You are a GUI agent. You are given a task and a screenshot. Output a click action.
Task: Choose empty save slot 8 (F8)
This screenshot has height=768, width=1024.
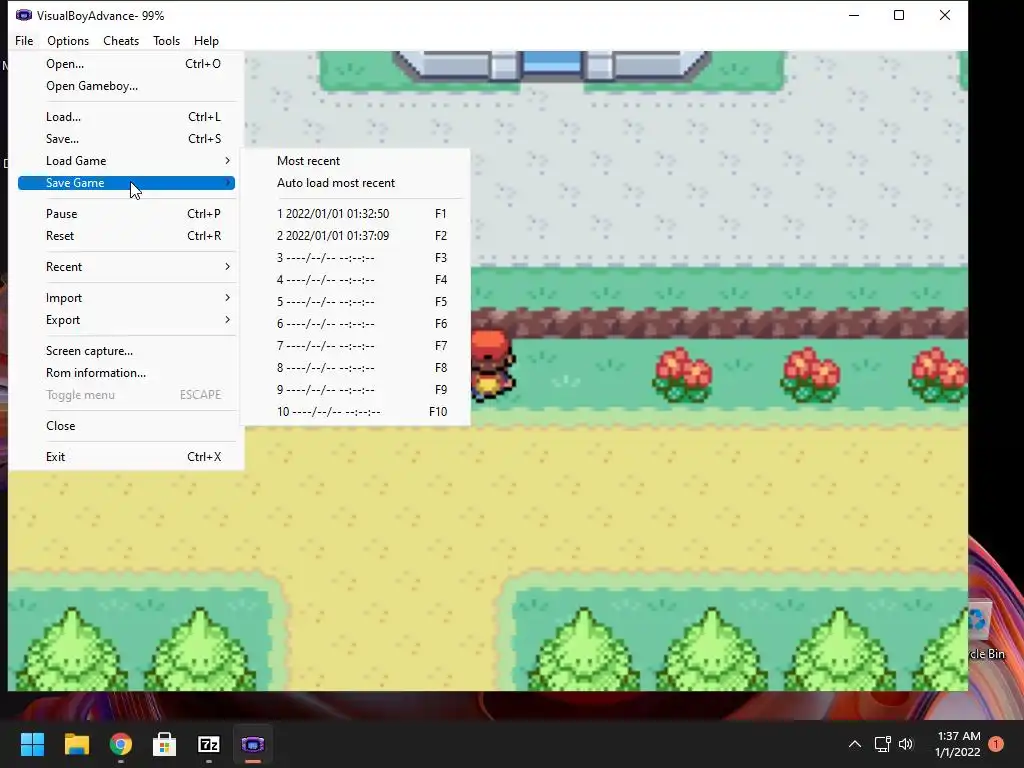(355, 368)
